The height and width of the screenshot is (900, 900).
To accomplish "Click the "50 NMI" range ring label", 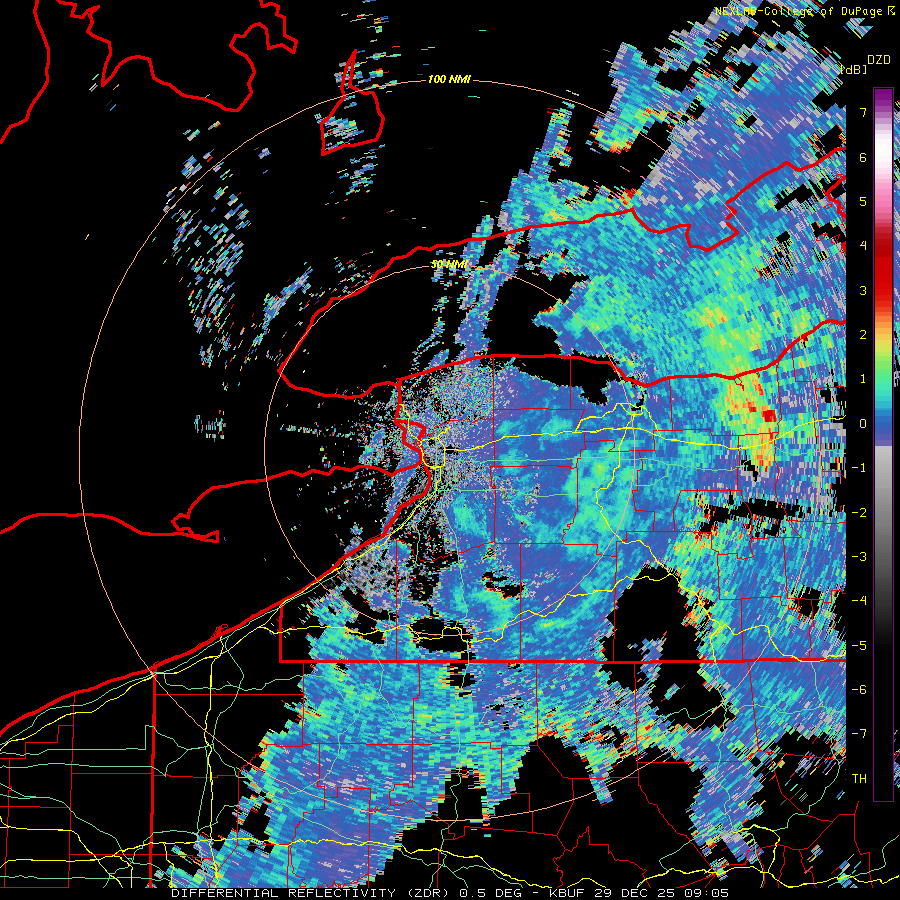I will 449,264.
